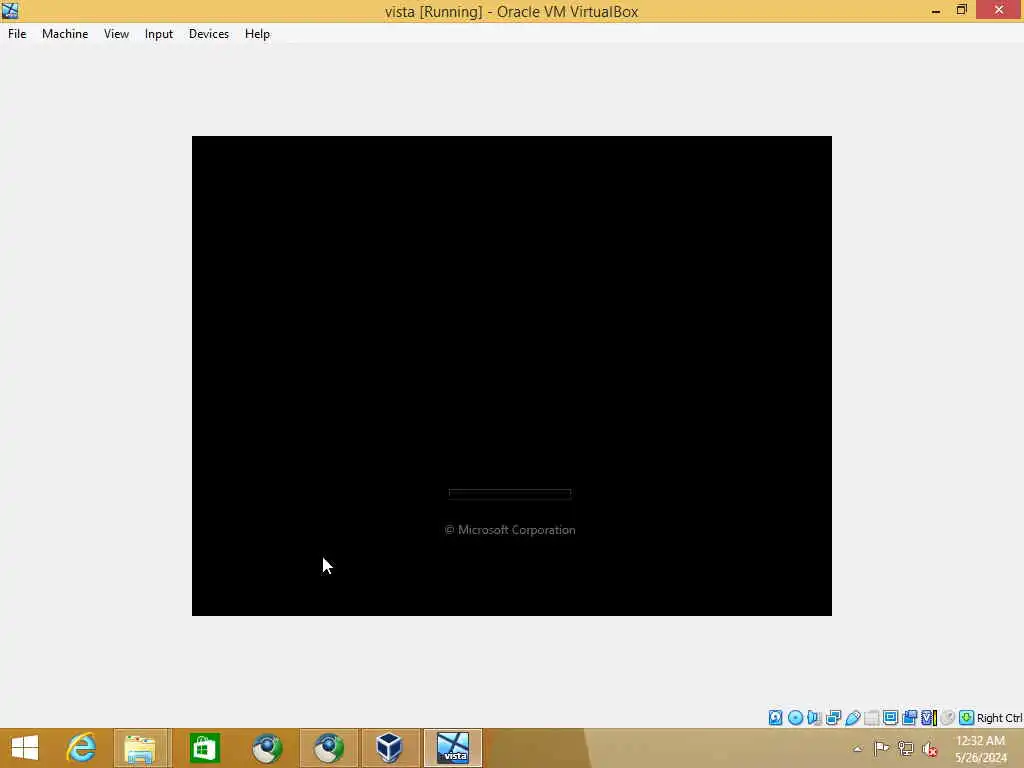Viewport: 1024px width, 768px height.
Task: Open the Action Center flag icon
Action: [881, 748]
